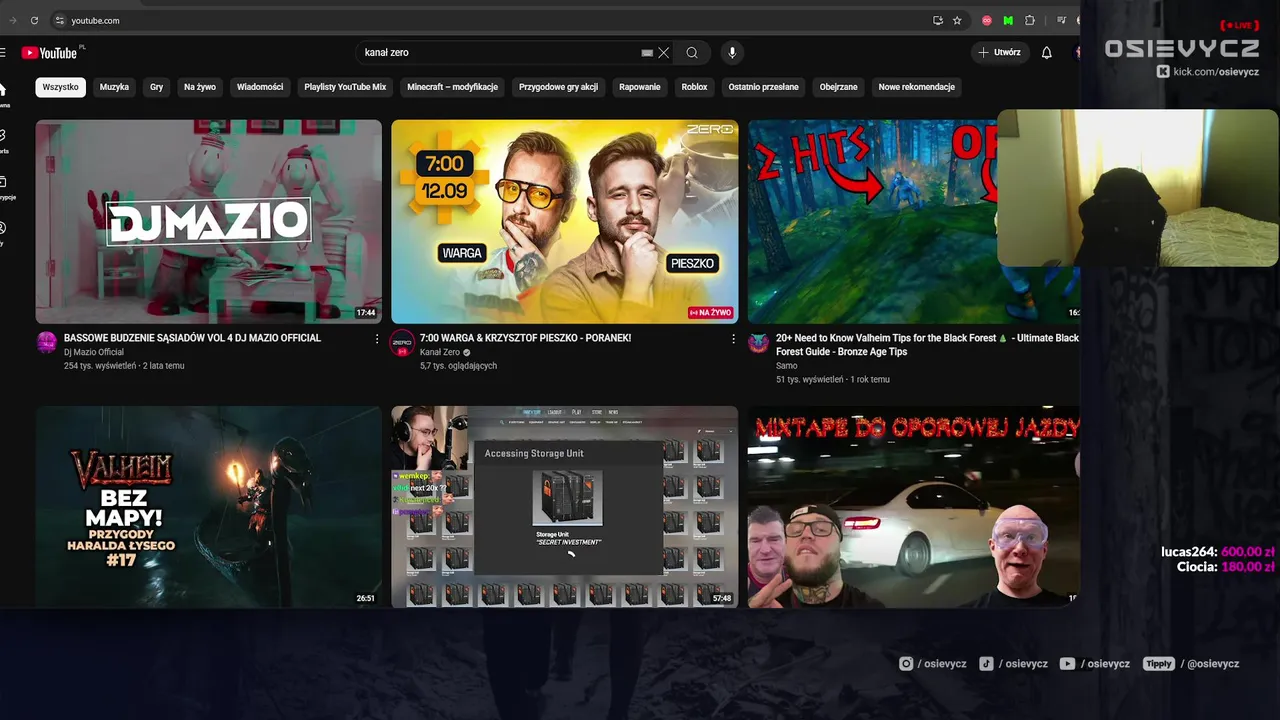
Task: Select the Na żywo filter chip
Action: tap(200, 87)
